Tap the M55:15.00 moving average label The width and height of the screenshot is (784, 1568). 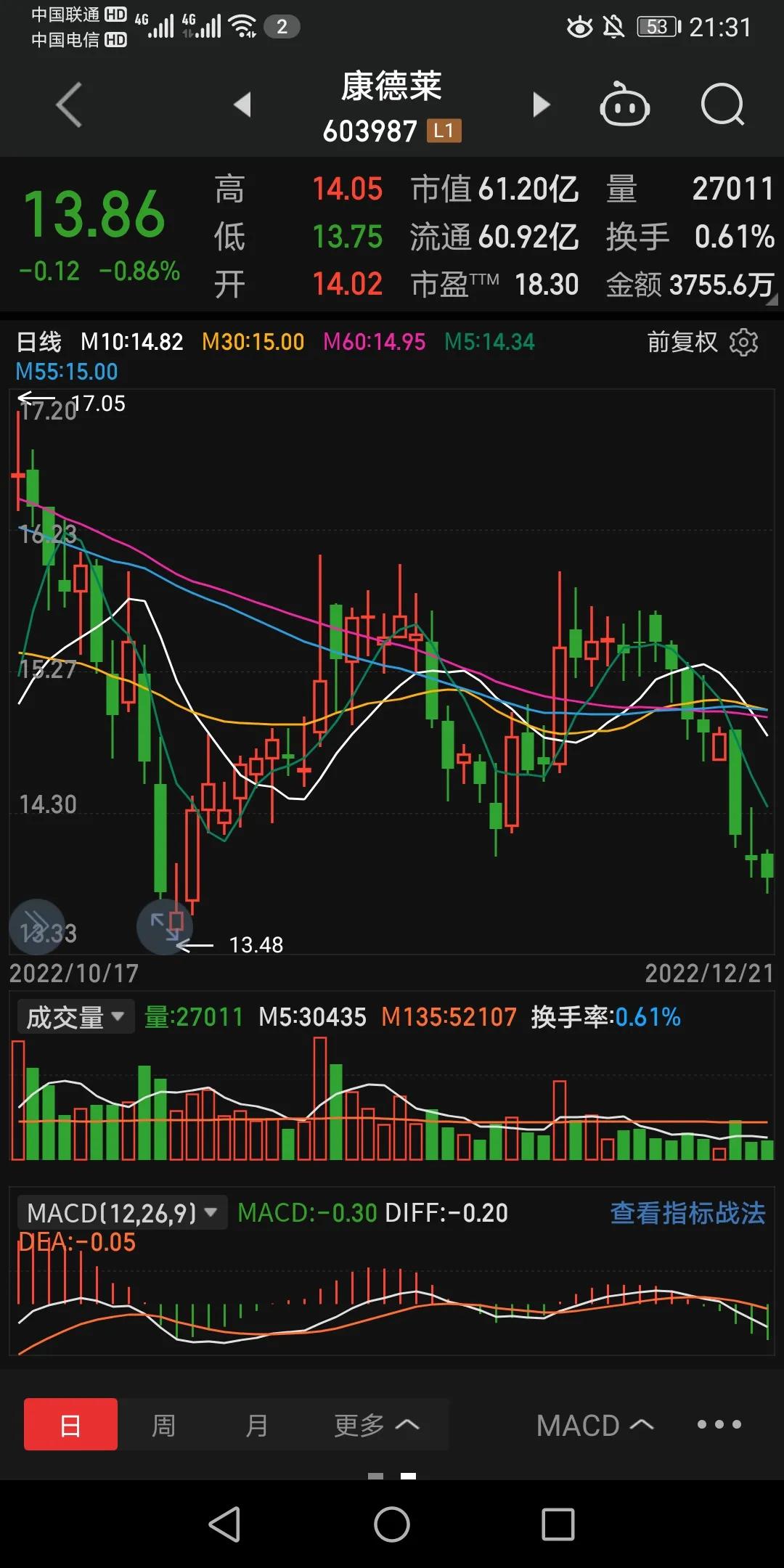click(67, 372)
